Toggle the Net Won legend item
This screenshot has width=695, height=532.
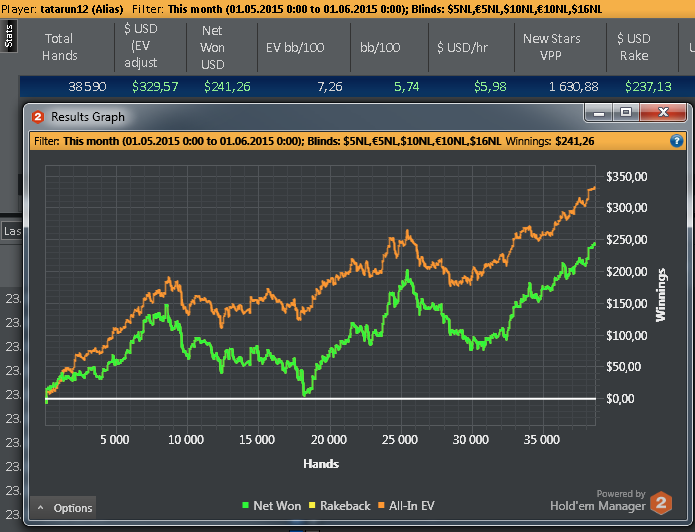point(272,506)
